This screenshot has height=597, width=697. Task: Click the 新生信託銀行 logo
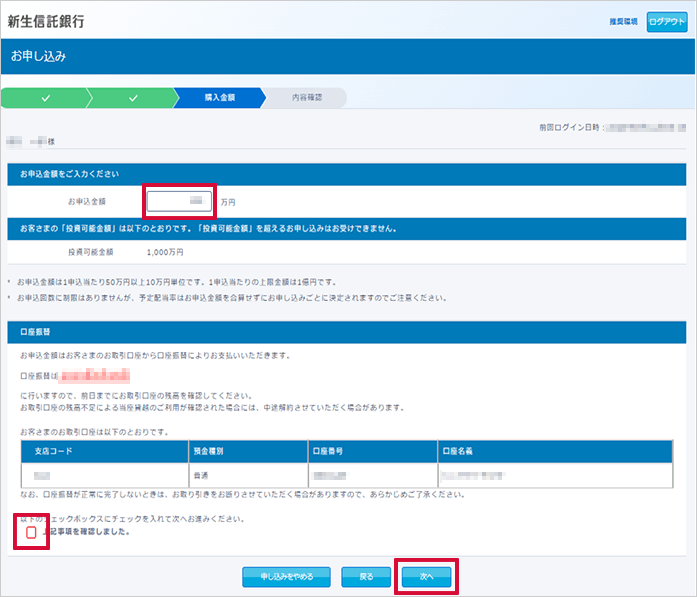pos(46,21)
